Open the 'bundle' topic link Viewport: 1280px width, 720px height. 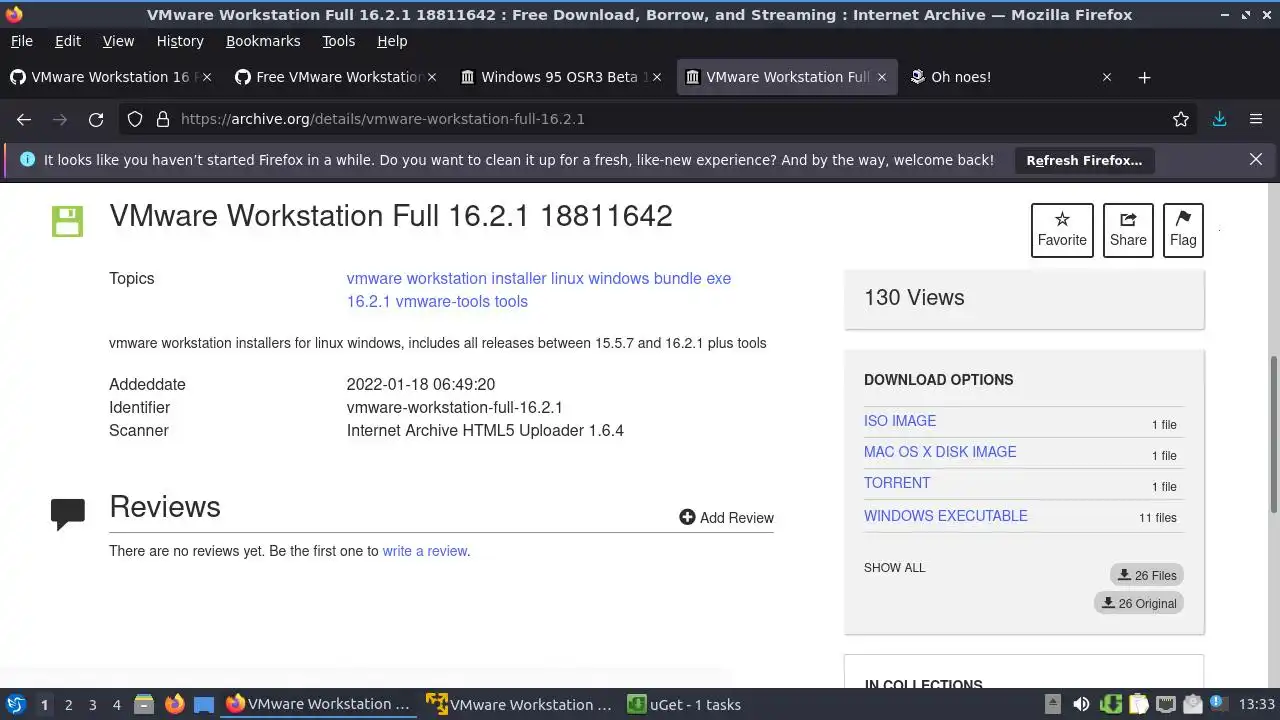tap(677, 278)
